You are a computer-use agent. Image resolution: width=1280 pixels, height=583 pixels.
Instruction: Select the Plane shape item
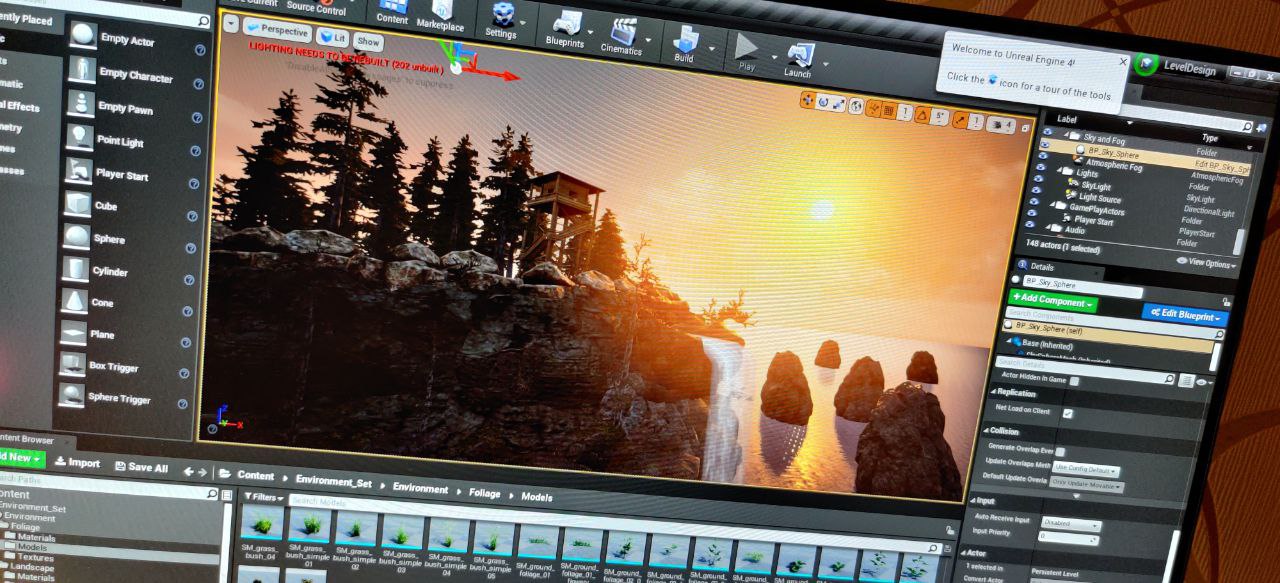tap(126, 334)
